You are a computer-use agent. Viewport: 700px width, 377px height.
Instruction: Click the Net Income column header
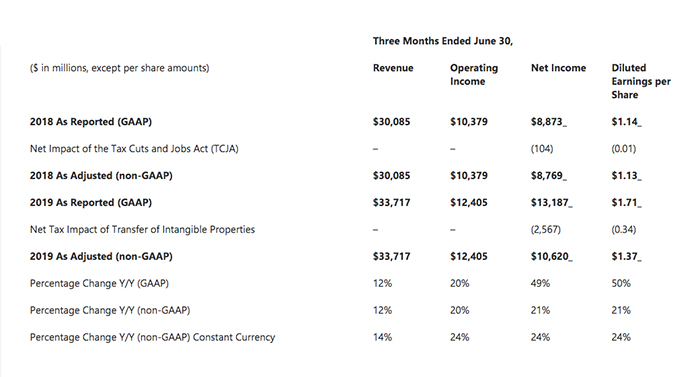pos(558,68)
